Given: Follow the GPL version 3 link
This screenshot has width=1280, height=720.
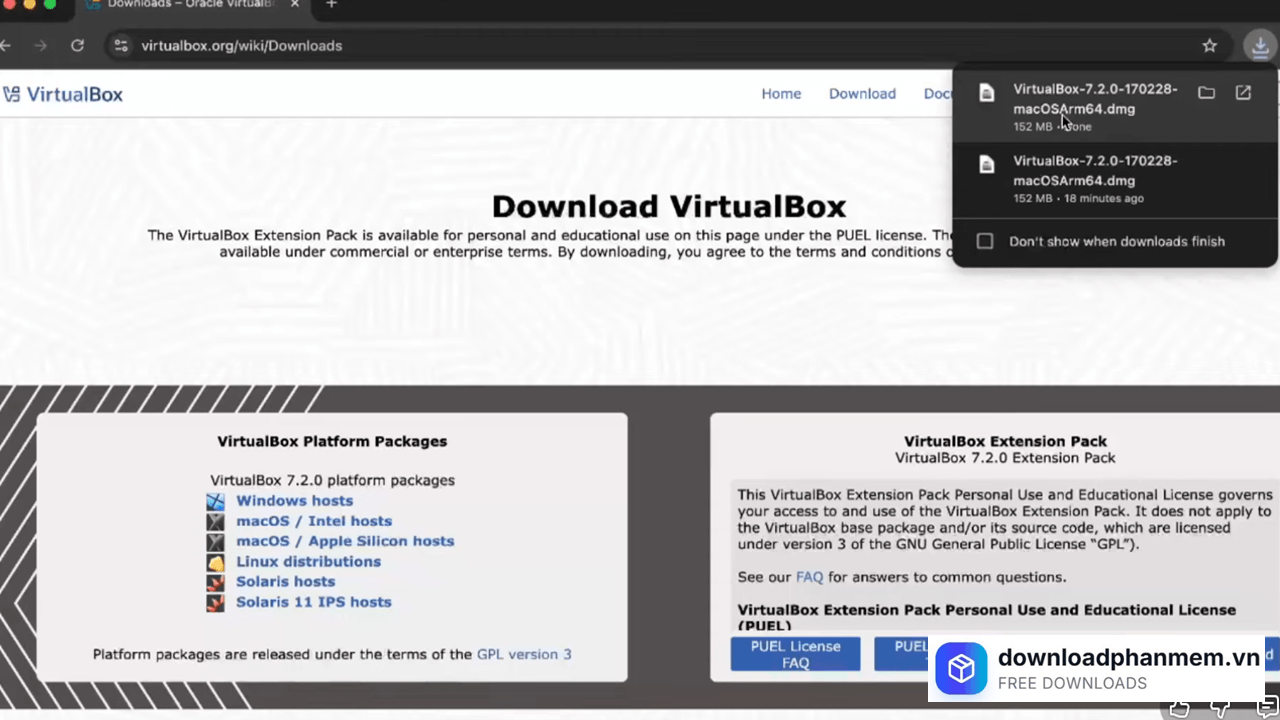Looking at the screenshot, I should (523, 654).
